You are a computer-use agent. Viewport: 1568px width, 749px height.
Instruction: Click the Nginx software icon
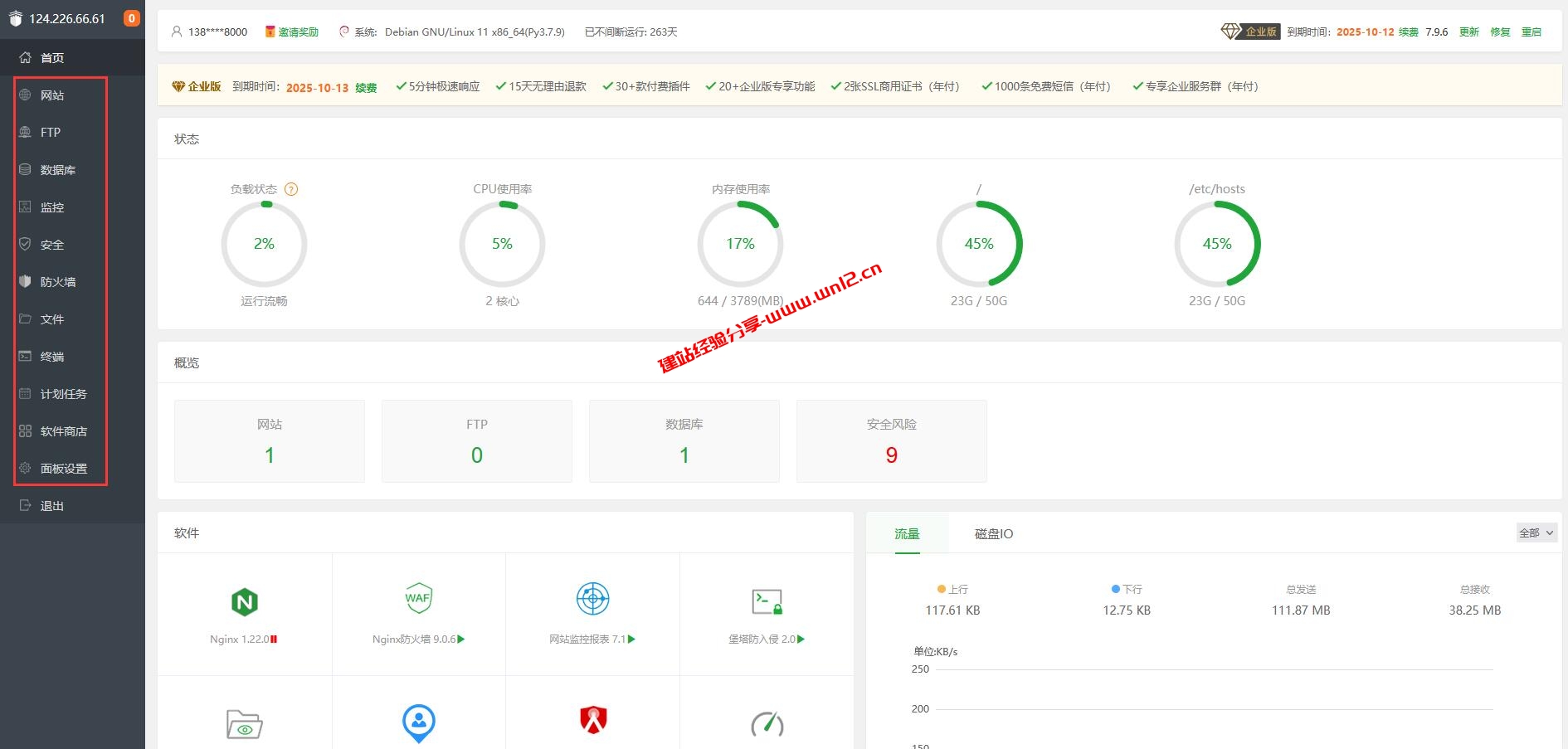(244, 602)
